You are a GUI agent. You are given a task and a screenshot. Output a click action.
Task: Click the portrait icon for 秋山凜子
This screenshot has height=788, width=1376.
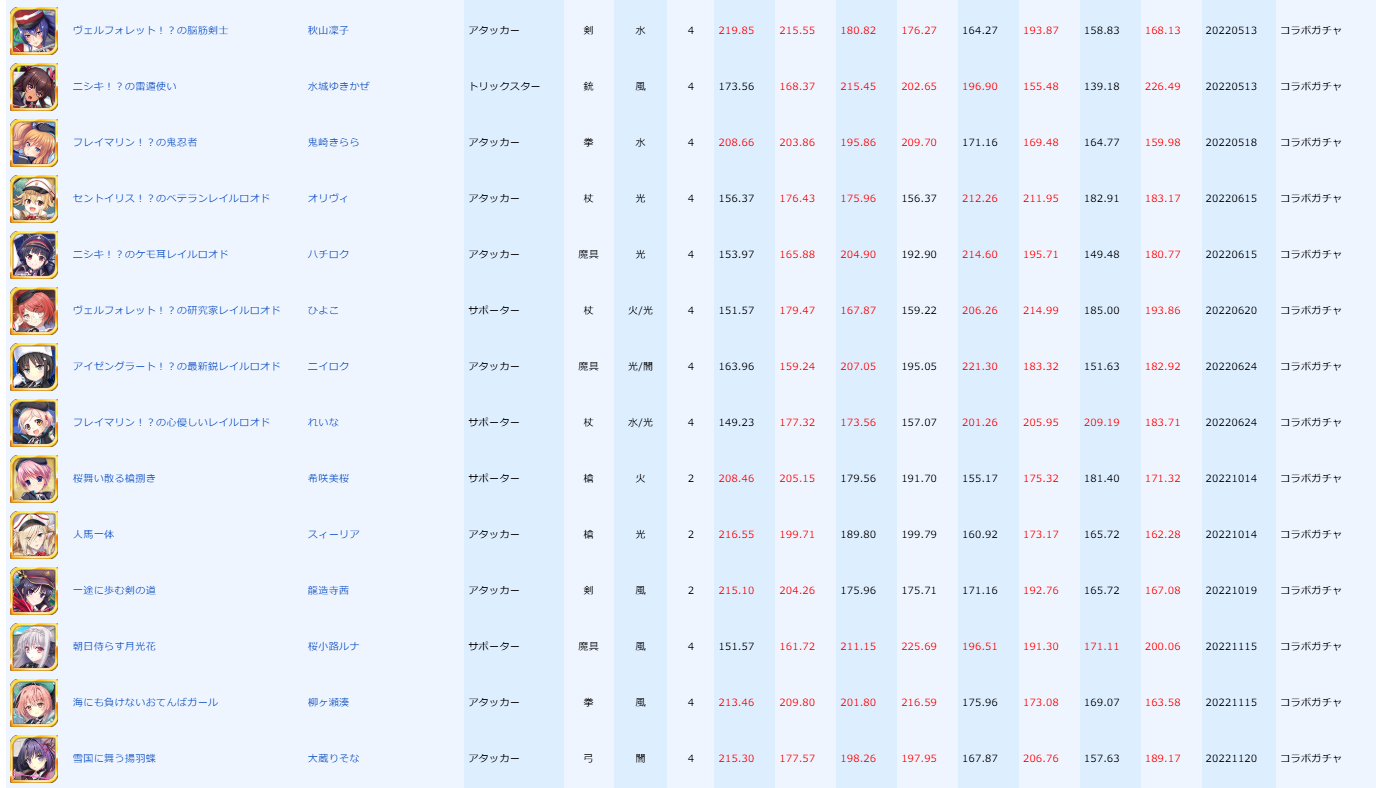click(34, 31)
